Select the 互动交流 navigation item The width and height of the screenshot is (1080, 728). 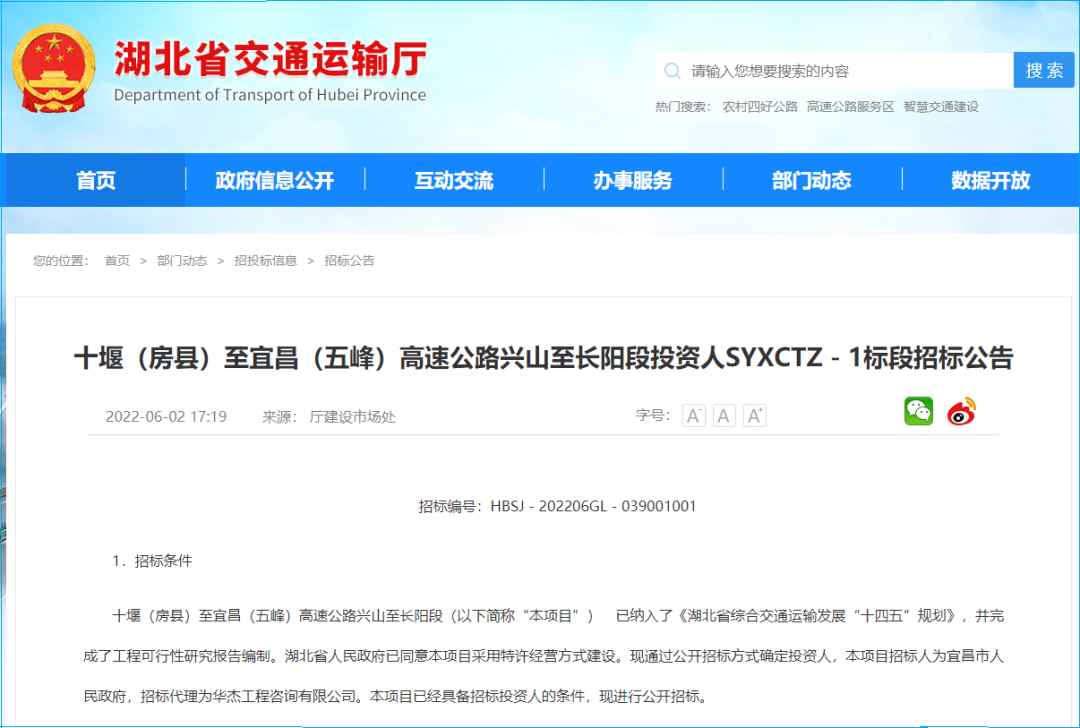[x=454, y=181]
